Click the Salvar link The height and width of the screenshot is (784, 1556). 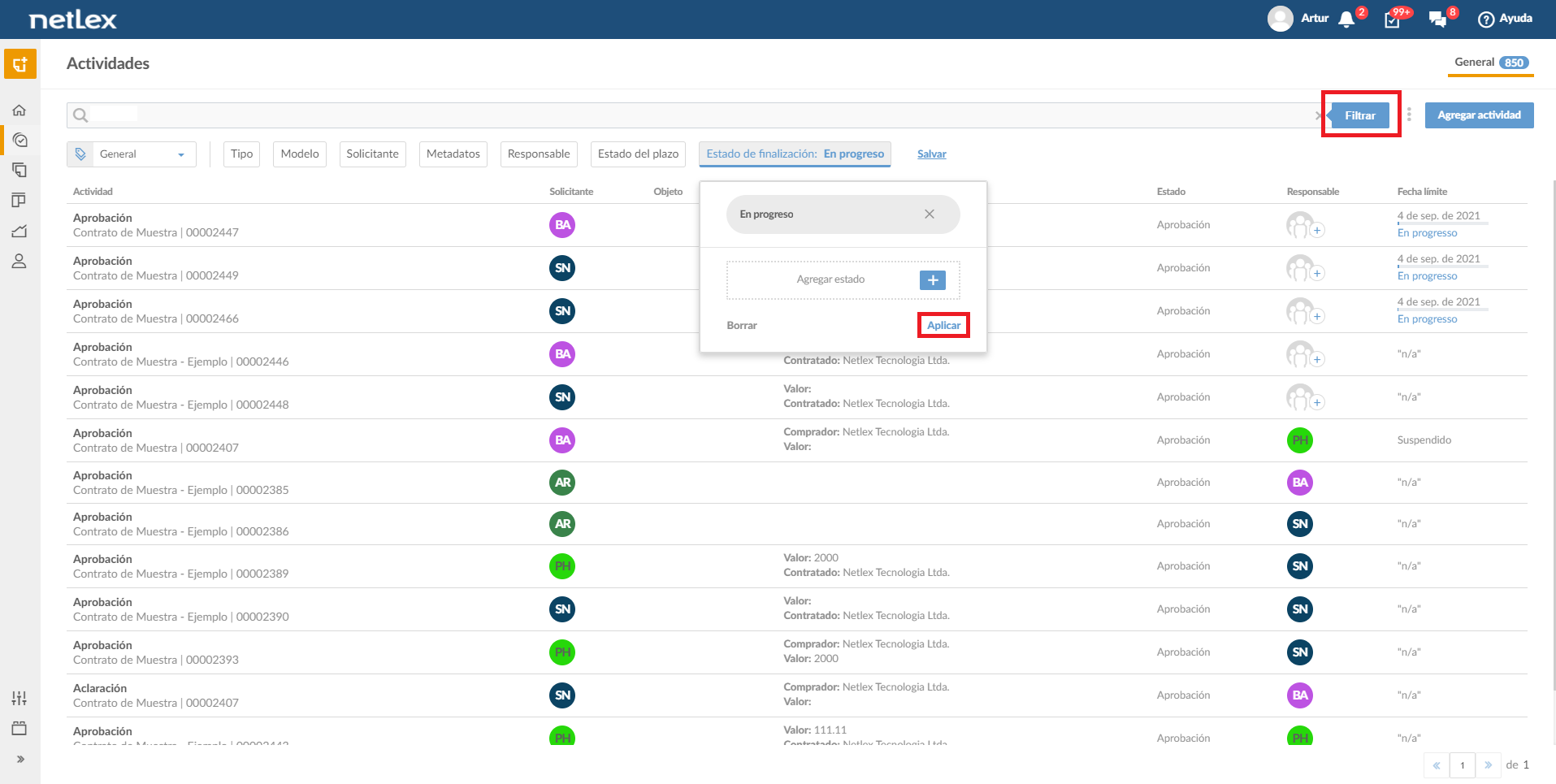point(932,154)
